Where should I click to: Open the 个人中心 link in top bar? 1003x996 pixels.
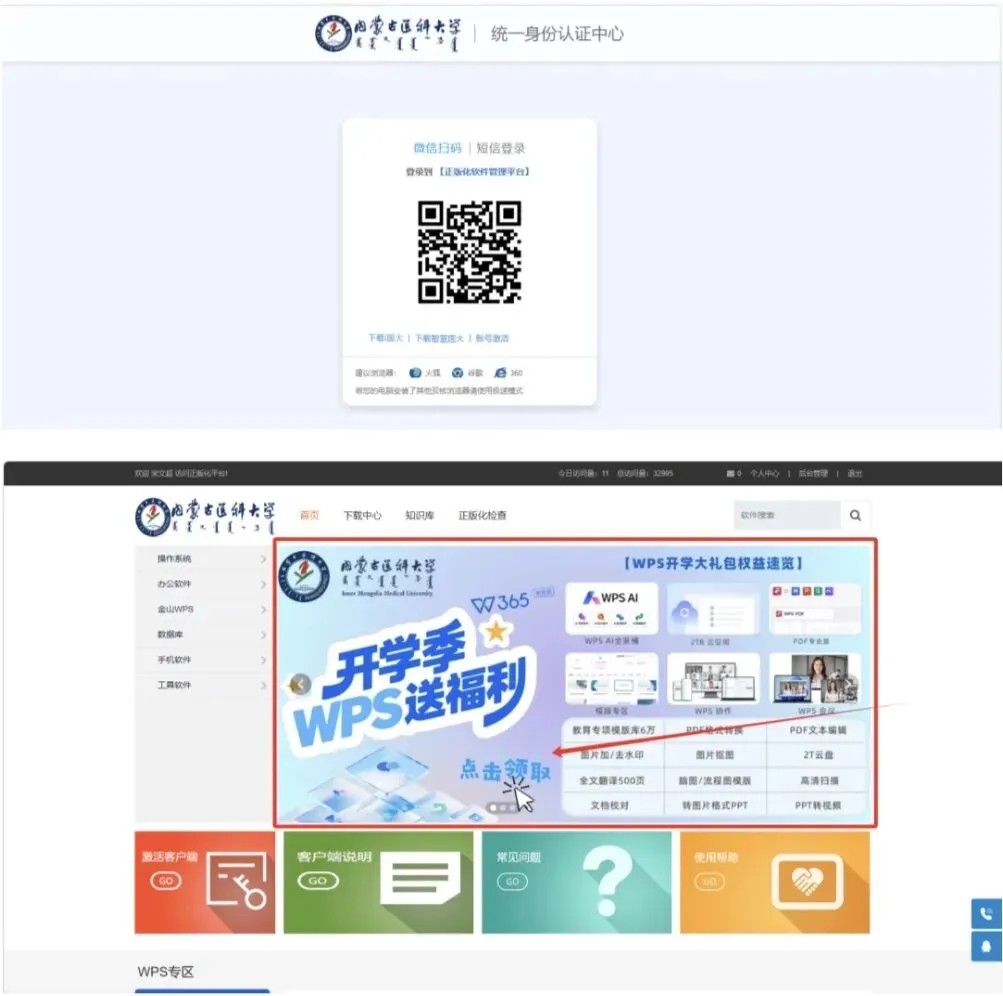pyautogui.click(x=764, y=473)
